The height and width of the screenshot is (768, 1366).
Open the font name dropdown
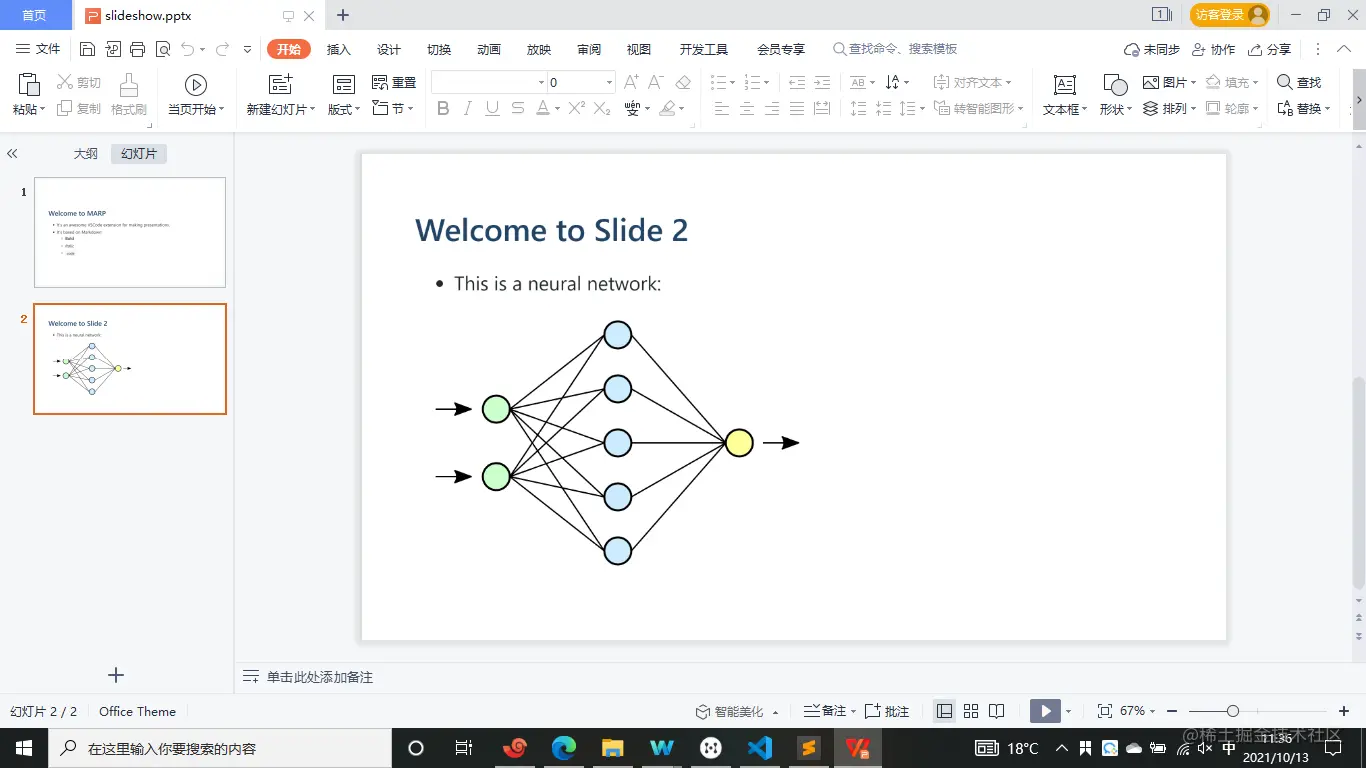click(542, 82)
